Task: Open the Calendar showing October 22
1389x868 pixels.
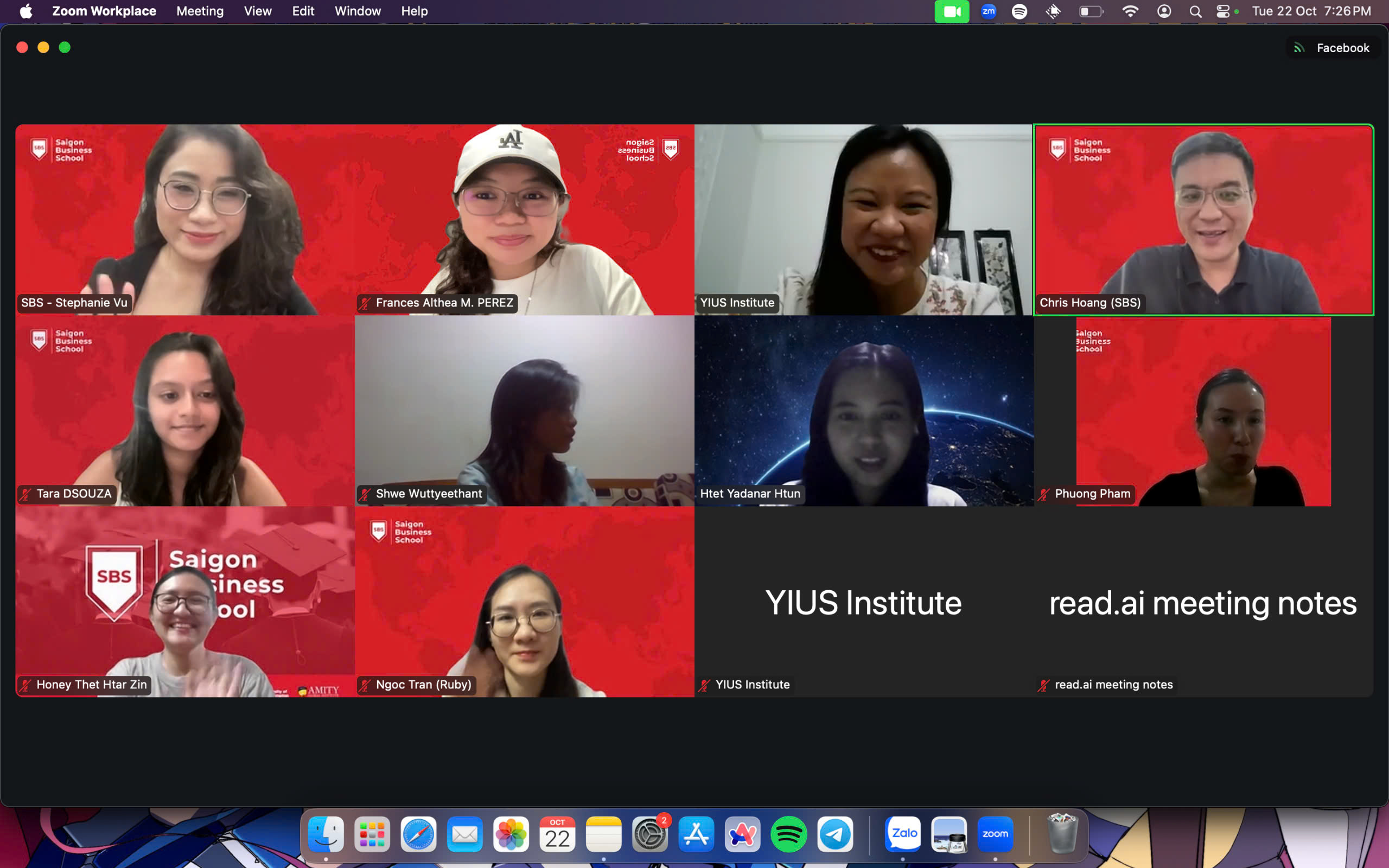Action: pyautogui.click(x=557, y=834)
